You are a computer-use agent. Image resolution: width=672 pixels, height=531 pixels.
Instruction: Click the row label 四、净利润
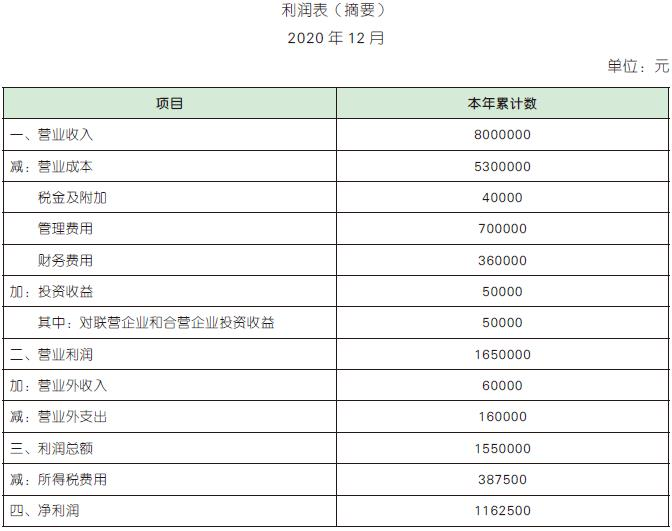[x=45, y=510]
